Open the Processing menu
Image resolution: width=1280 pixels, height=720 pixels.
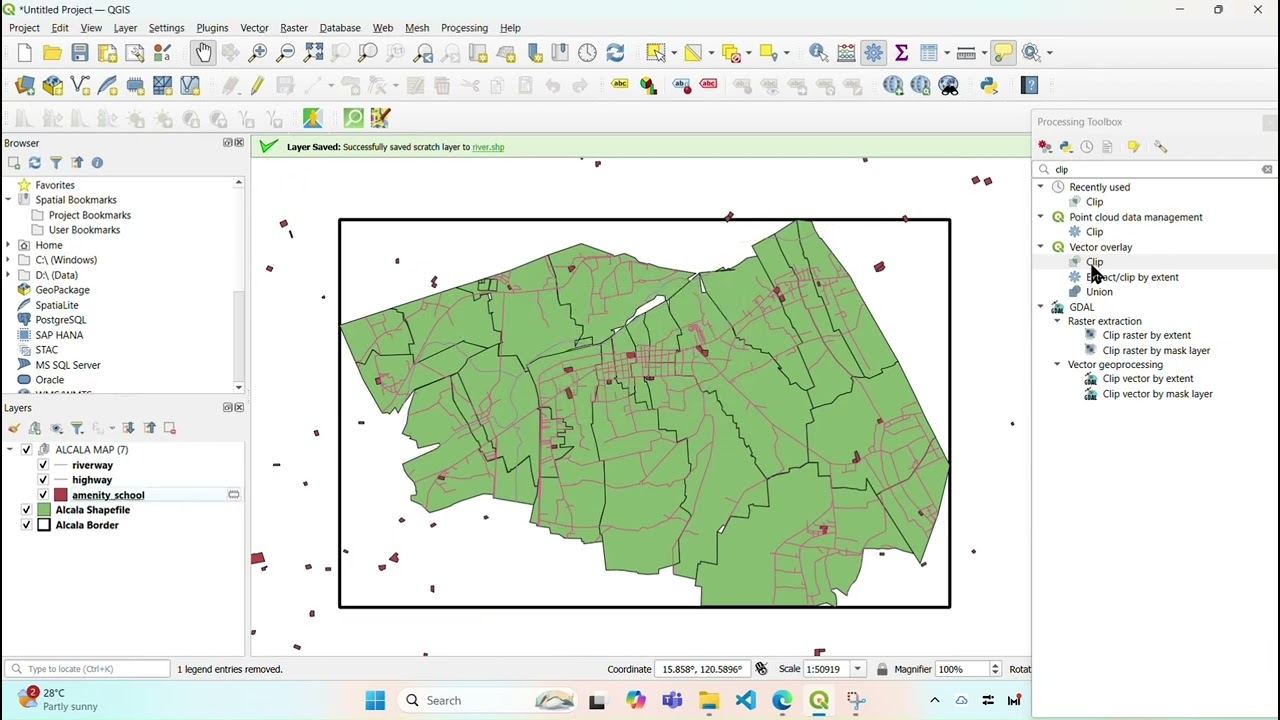click(x=464, y=28)
